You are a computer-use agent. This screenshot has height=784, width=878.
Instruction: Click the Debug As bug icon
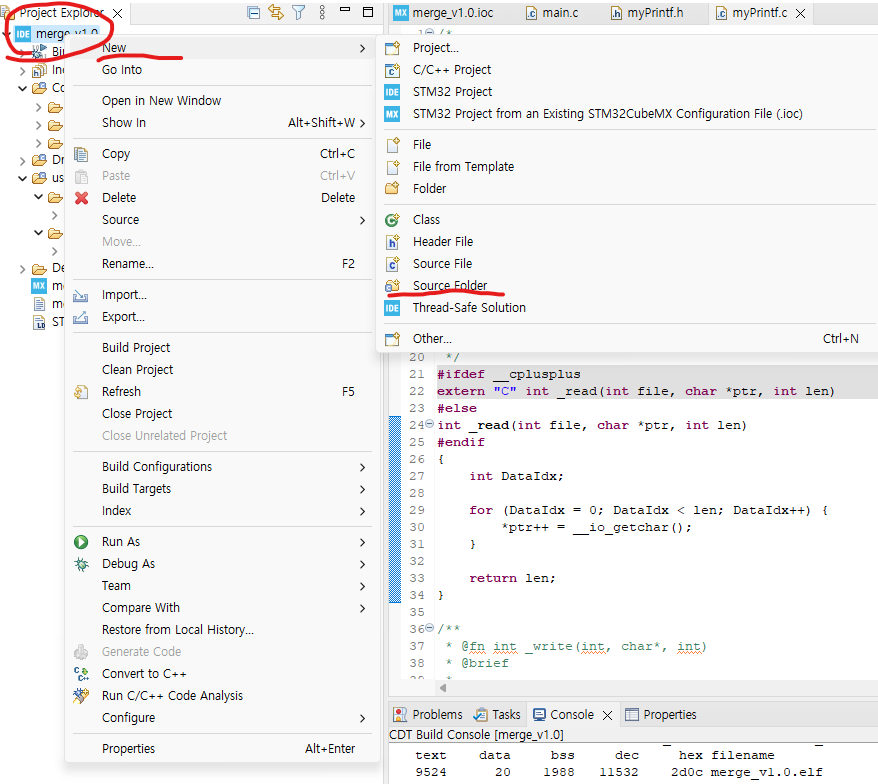[x=81, y=564]
